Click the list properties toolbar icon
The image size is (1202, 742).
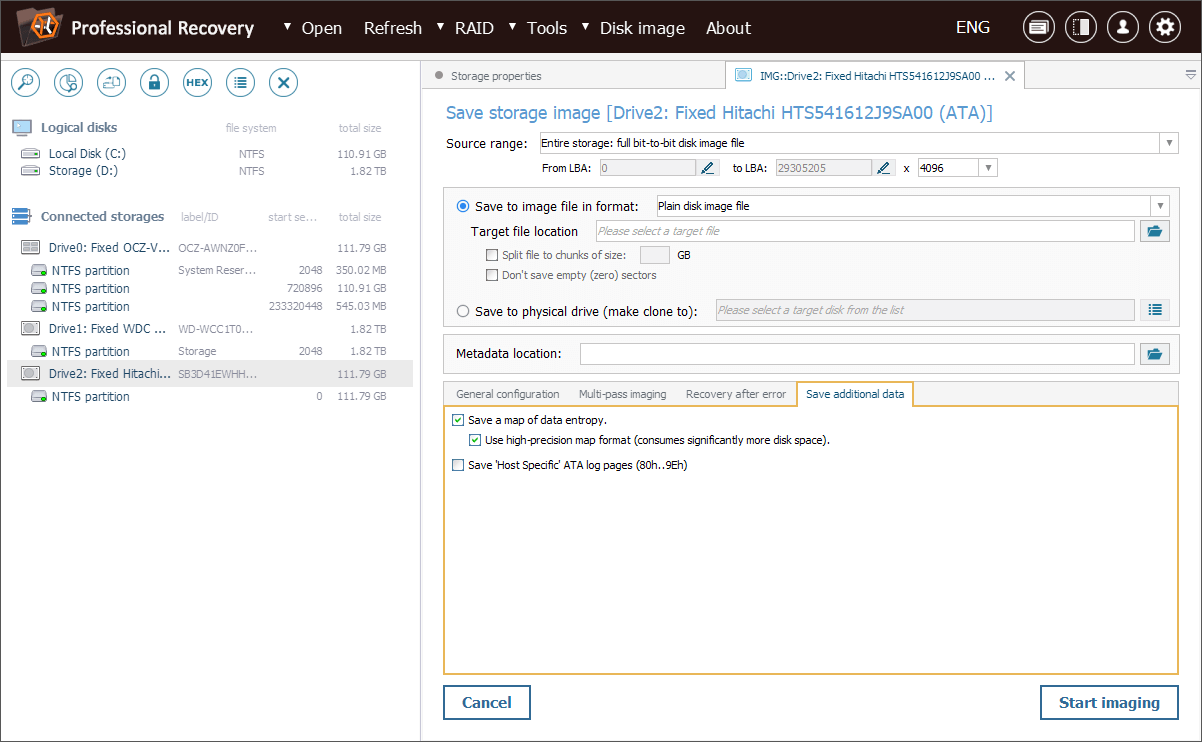(x=240, y=83)
